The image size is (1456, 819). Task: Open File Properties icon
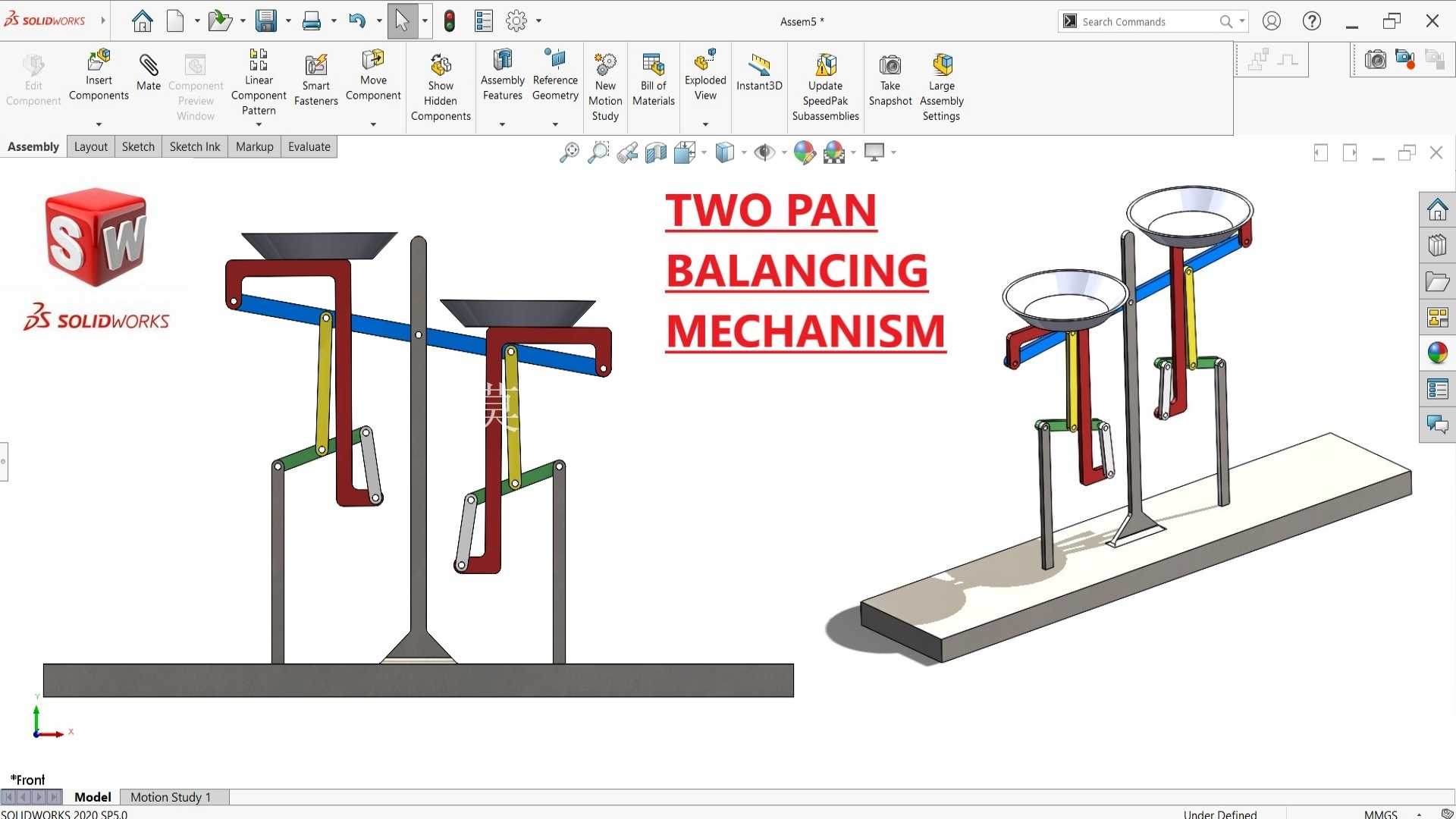(484, 20)
